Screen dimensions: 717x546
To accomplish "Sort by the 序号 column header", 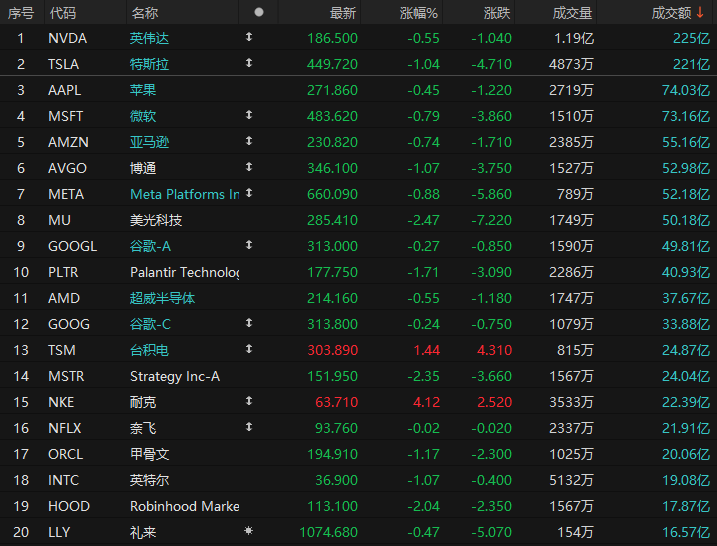I will 21,13.
